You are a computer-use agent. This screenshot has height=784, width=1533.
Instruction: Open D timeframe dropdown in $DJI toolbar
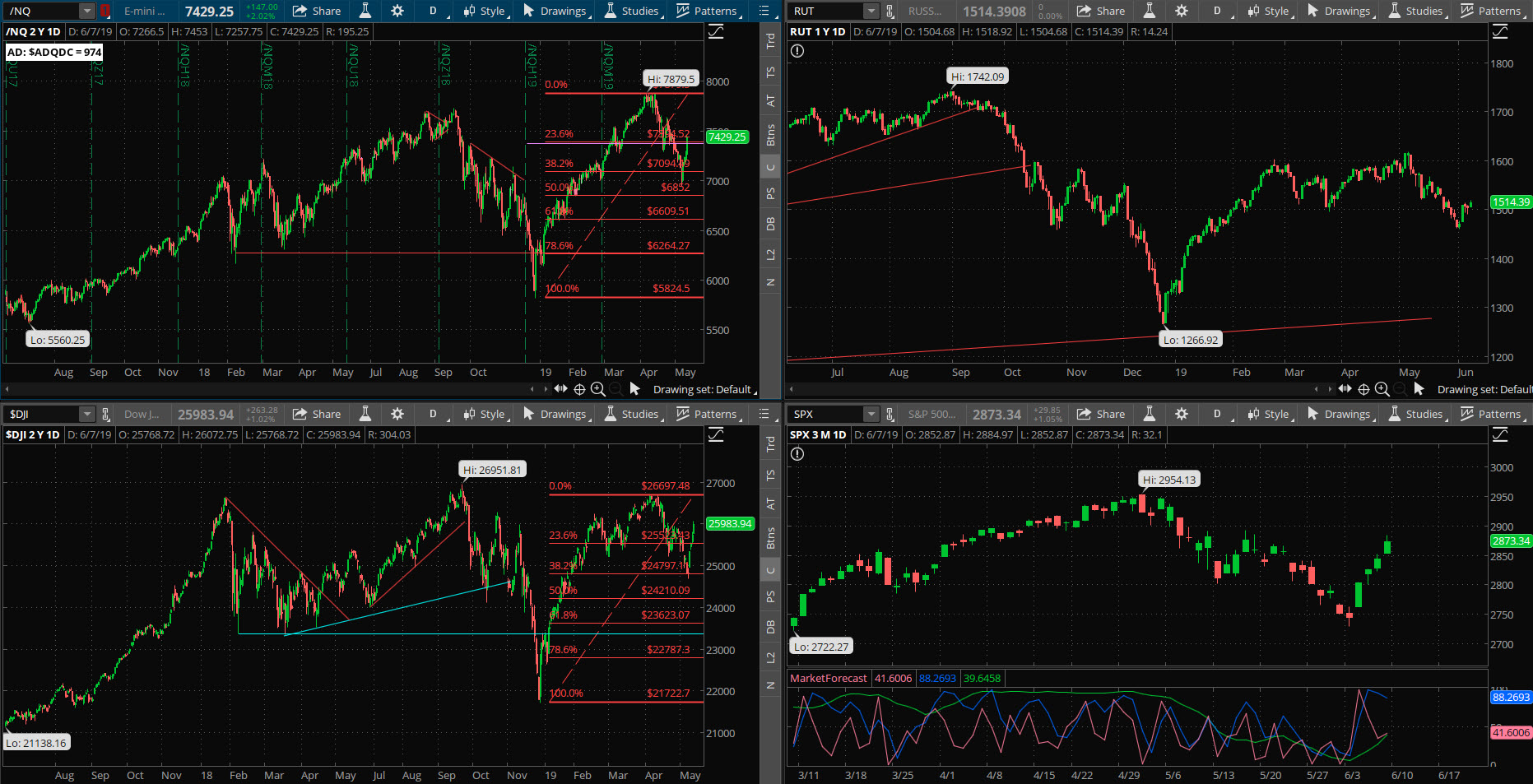(434, 414)
